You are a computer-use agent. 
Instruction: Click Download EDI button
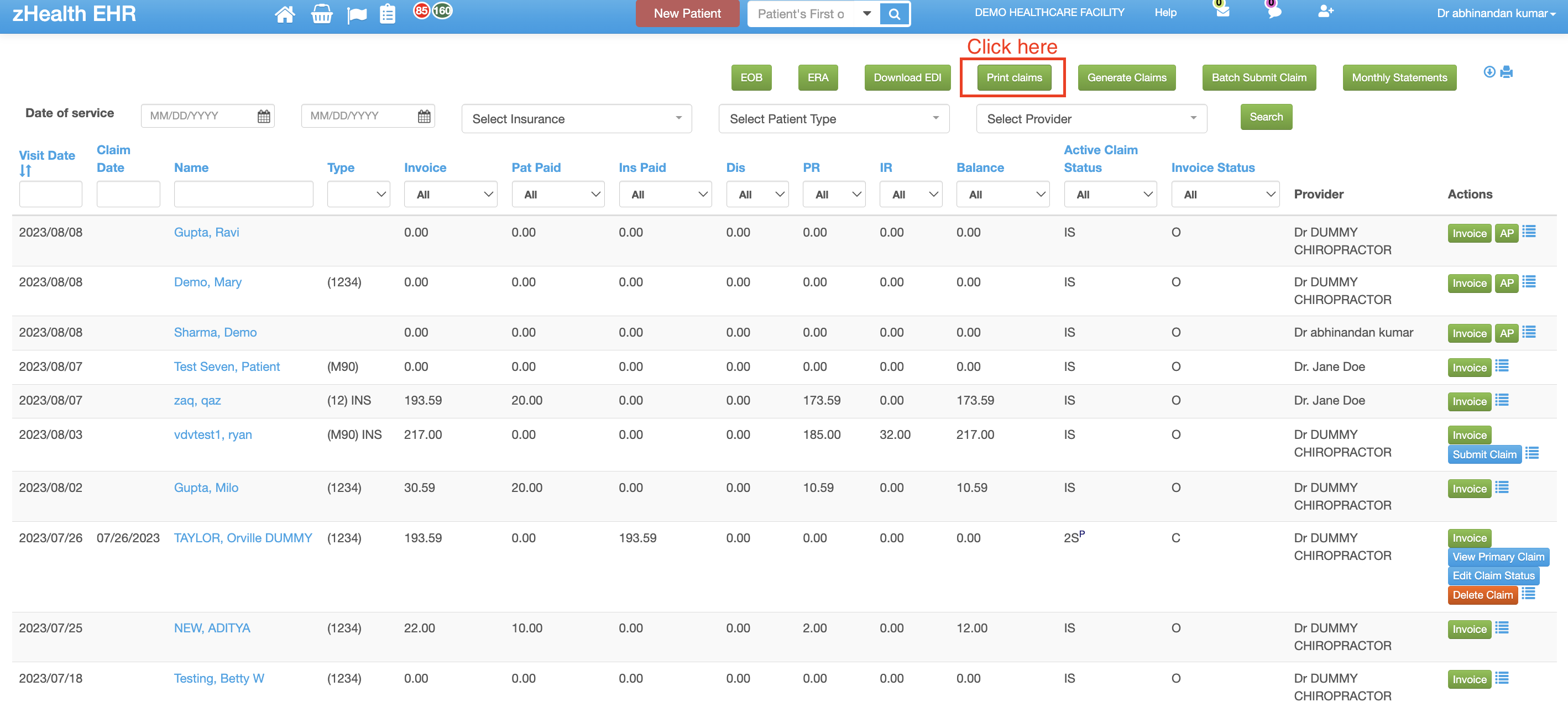point(907,77)
